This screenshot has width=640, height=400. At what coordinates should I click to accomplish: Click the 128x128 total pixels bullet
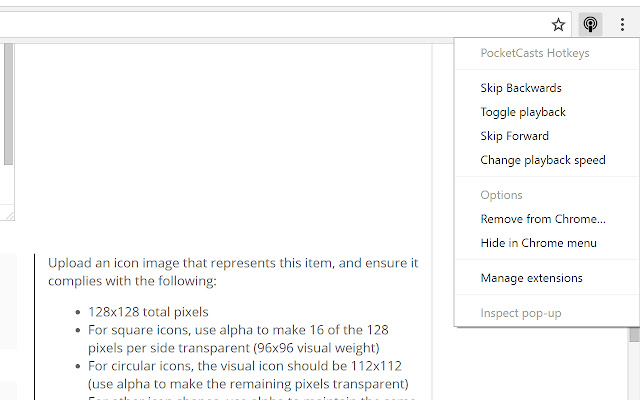[148, 312]
